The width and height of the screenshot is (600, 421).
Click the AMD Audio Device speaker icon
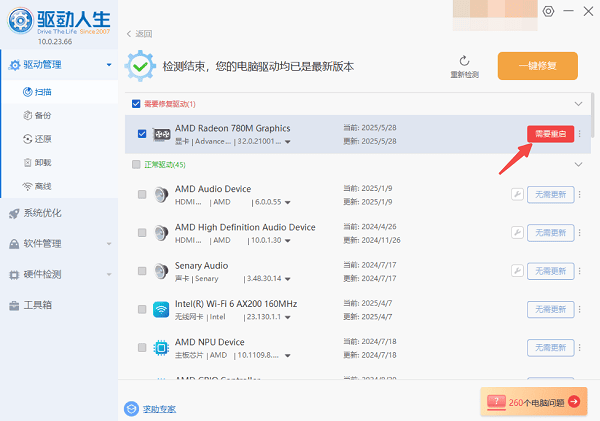pyautogui.click(x=161, y=195)
